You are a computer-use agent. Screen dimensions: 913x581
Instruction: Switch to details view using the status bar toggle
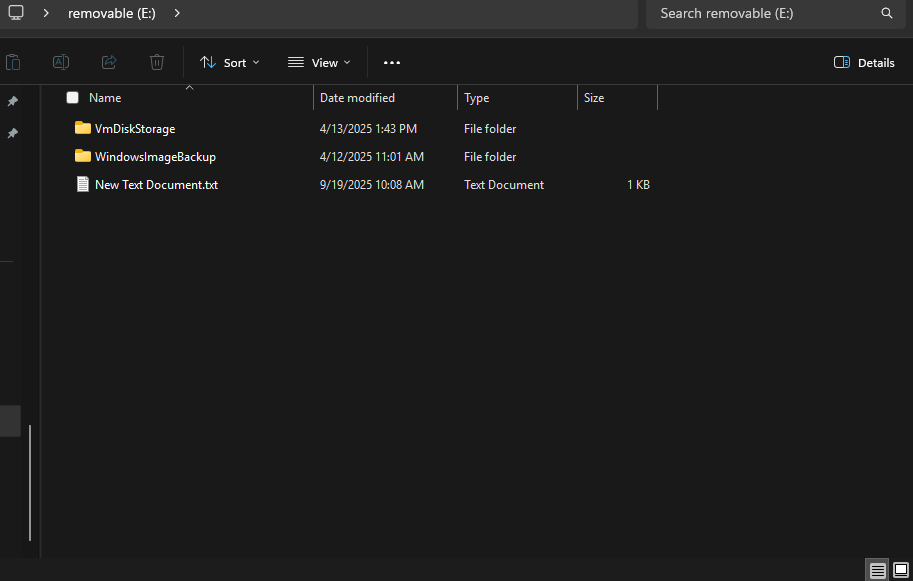coord(877,569)
